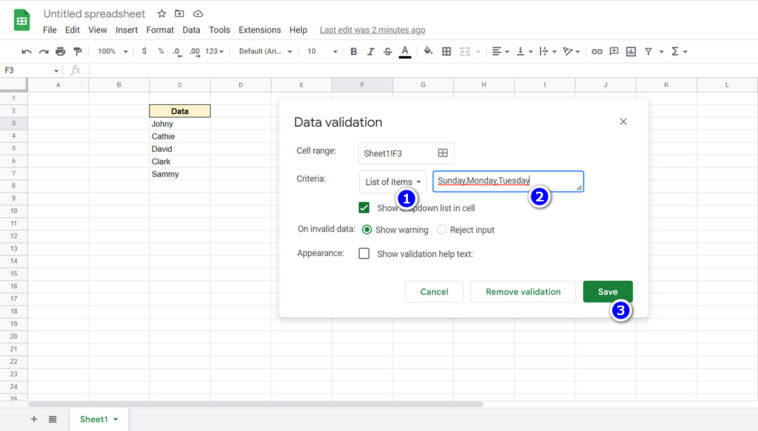This screenshot has height=431, width=758.
Task: Open the zoom 100% dropdown
Action: (111, 51)
